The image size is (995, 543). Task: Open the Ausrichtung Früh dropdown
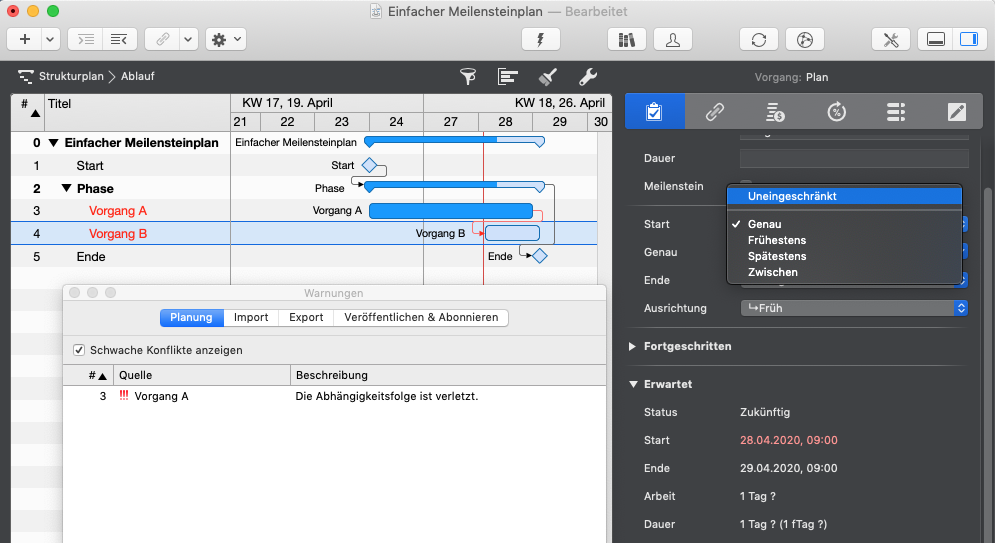[854, 308]
